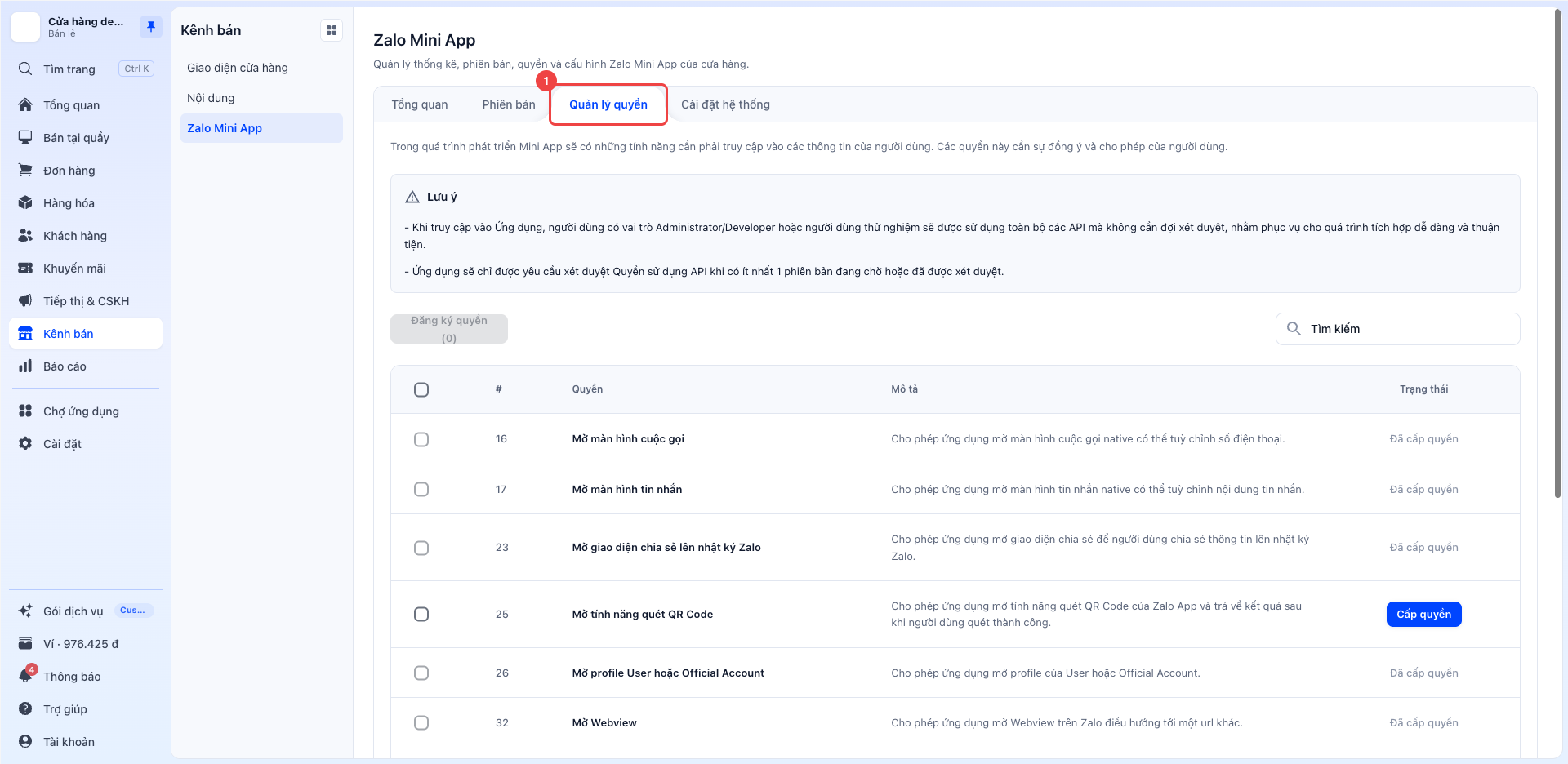Check the box for Mở màn hình tin nhắn
1568x764 pixels.
(421, 489)
